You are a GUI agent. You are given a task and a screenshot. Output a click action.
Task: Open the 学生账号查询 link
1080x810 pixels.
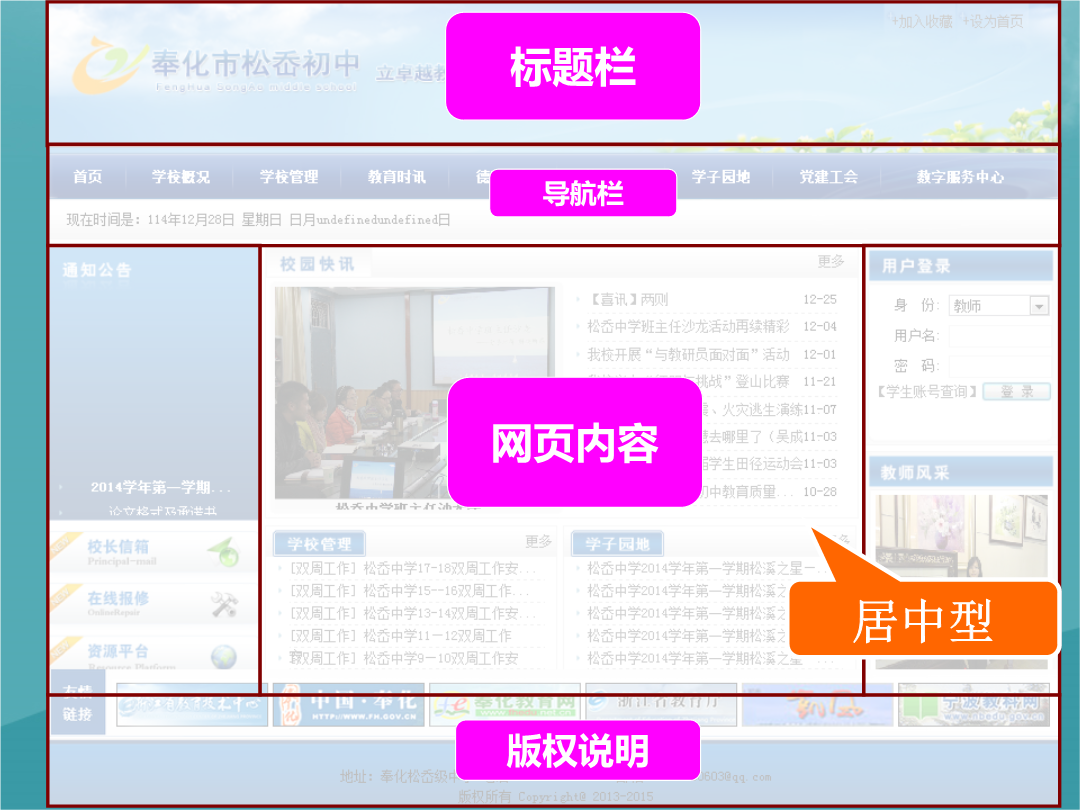927,391
